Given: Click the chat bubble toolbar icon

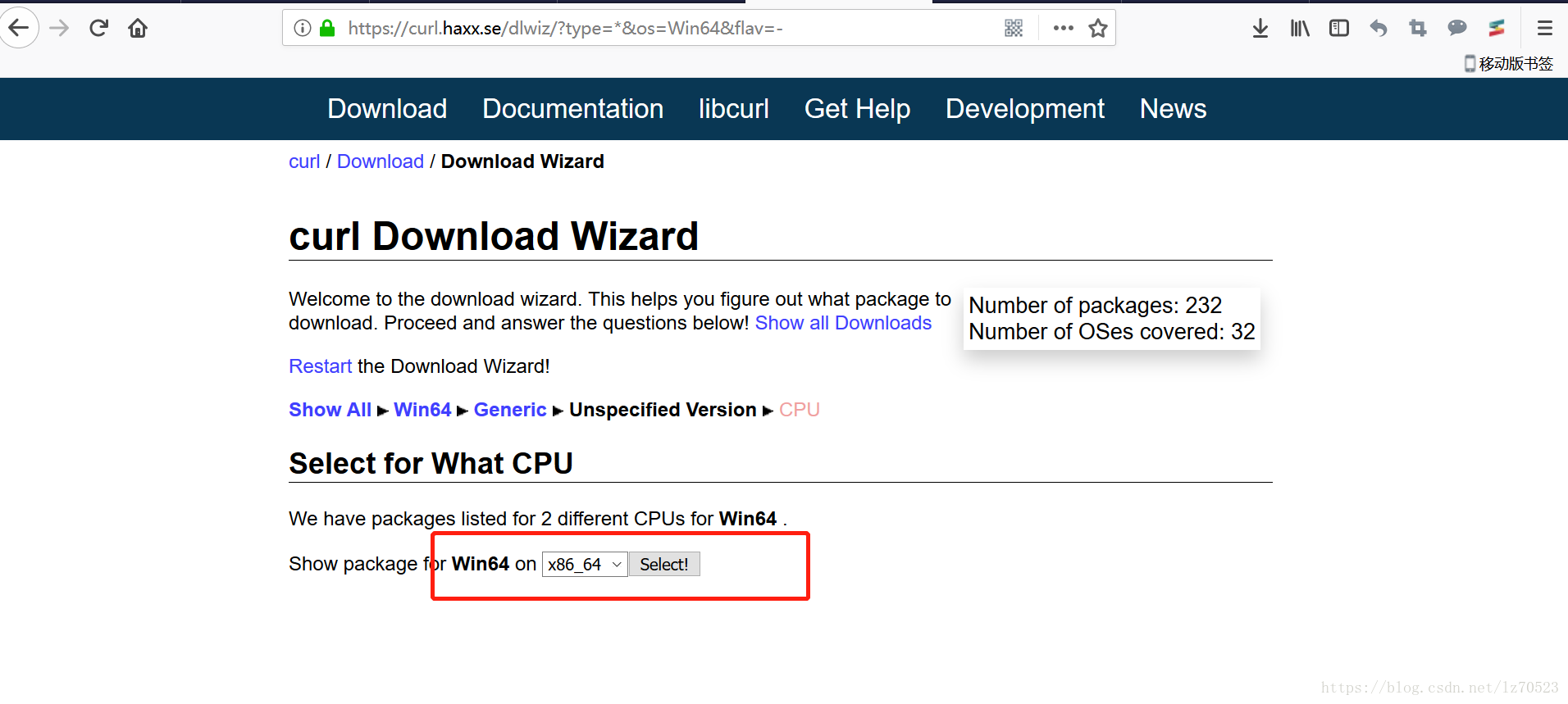Looking at the screenshot, I should [1457, 28].
